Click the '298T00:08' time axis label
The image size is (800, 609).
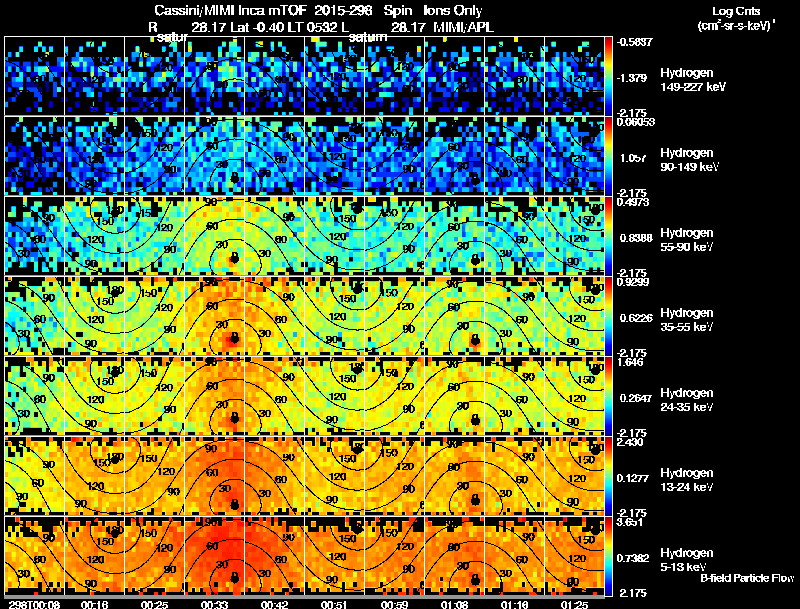(34, 604)
